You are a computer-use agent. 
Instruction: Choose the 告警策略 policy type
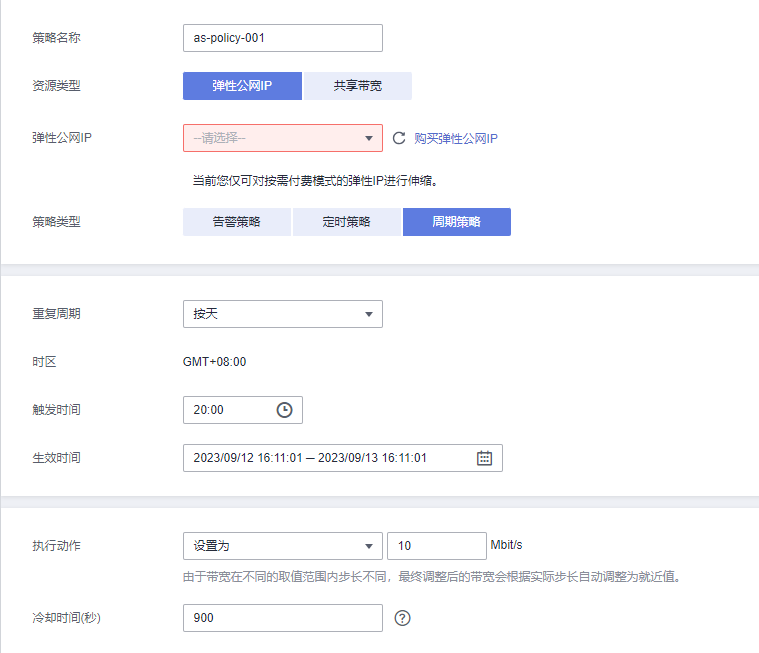[236, 222]
